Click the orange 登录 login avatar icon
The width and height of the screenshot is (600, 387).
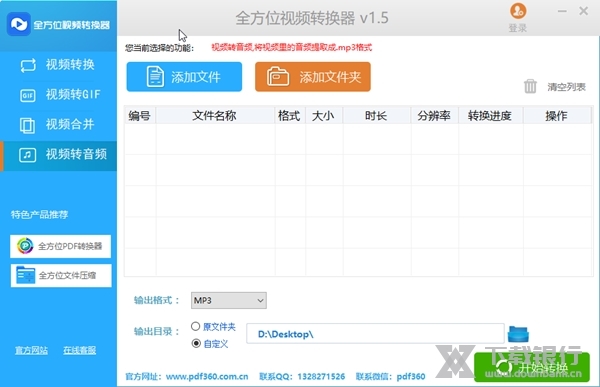(x=518, y=11)
